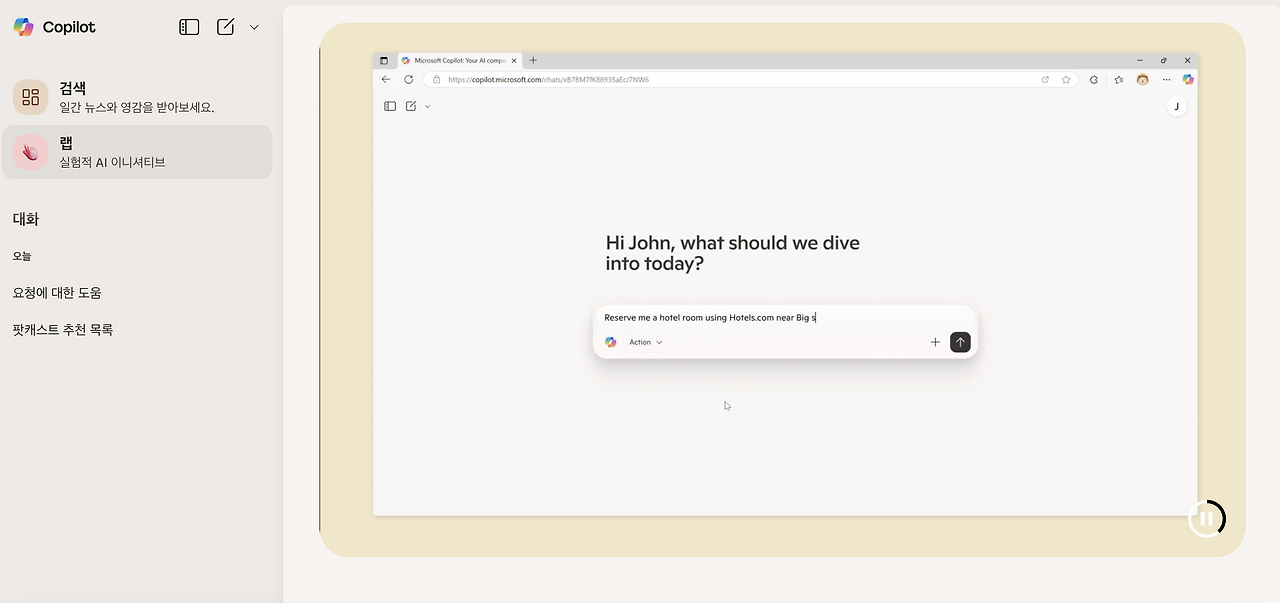Screen dimensions: 1280x603
Task: Send the message with the arrow button
Action: [x=960, y=342]
